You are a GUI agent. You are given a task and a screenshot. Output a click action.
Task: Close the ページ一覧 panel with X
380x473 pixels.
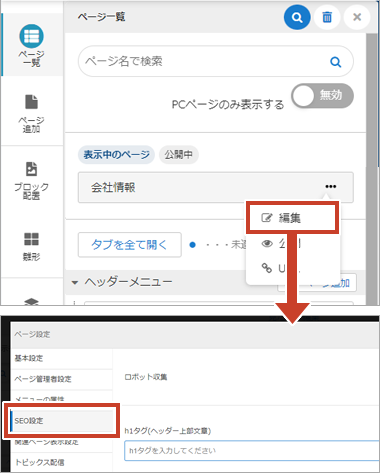(357, 17)
